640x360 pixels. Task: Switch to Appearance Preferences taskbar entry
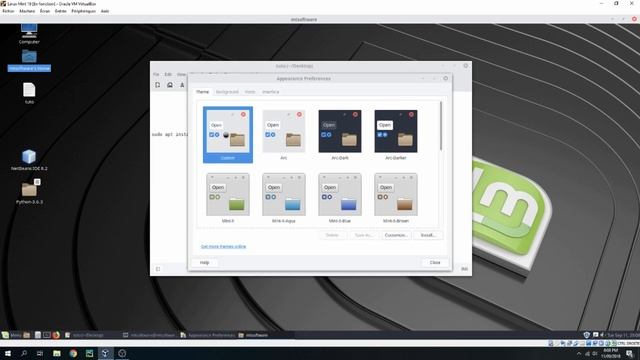tap(208, 335)
